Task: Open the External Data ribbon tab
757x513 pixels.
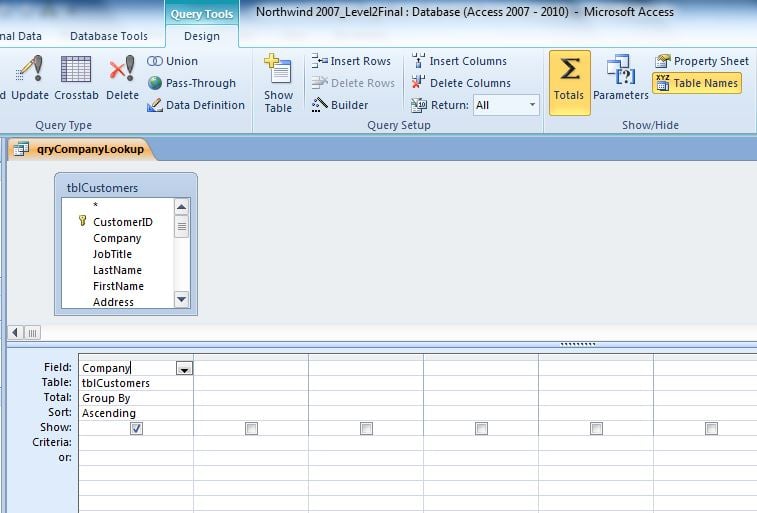Action: [x=21, y=36]
